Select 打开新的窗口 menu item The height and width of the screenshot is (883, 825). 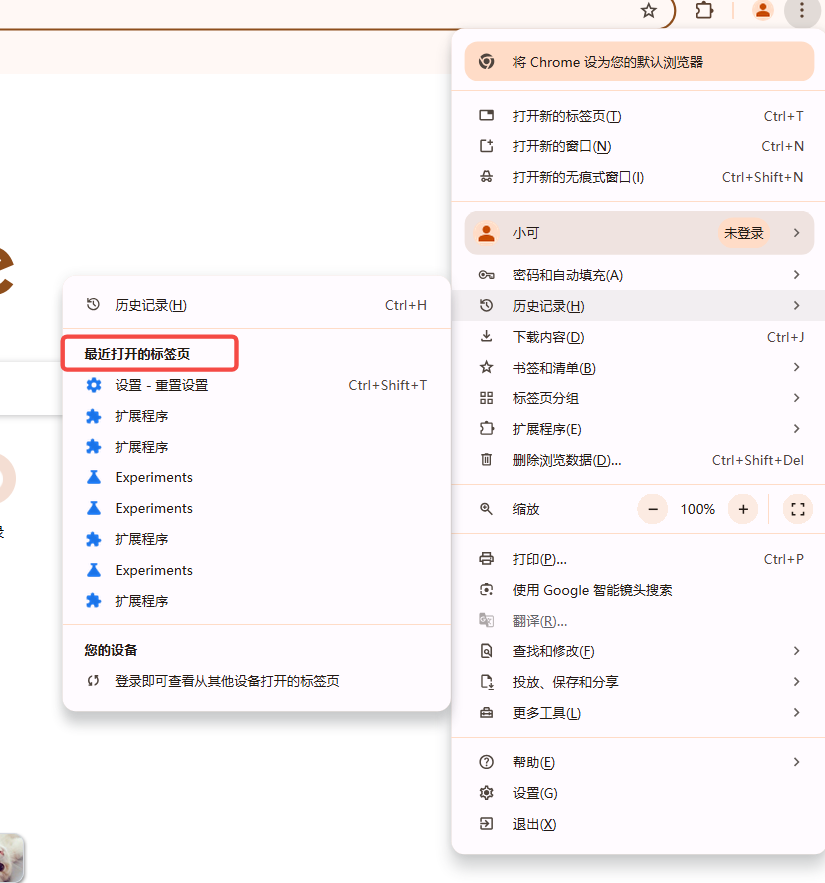point(639,146)
